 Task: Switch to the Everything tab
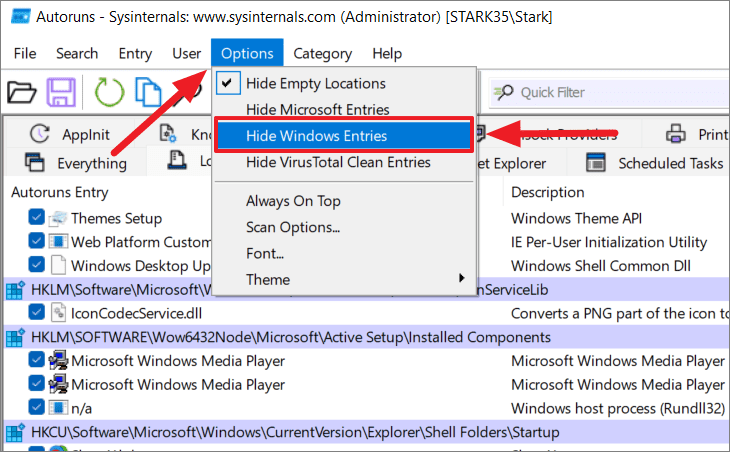[x=75, y=163]
